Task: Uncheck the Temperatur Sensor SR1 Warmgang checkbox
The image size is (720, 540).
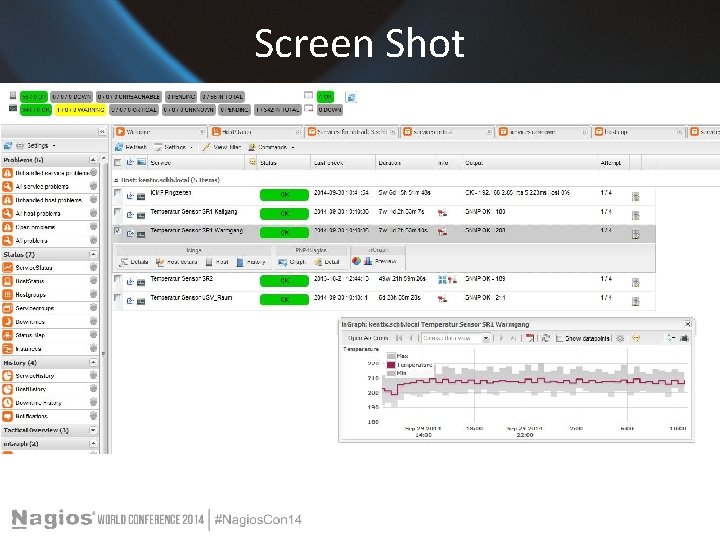Action: coord(118,231)
